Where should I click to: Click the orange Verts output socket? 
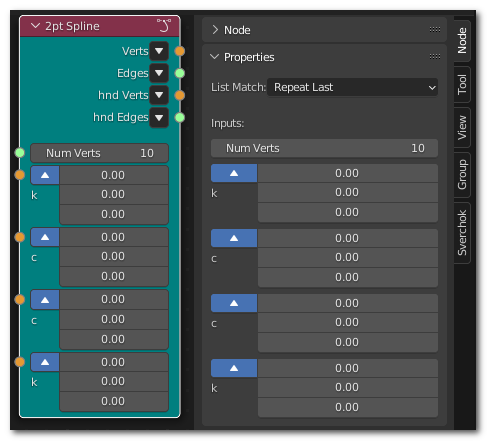(x=180, y=51)
